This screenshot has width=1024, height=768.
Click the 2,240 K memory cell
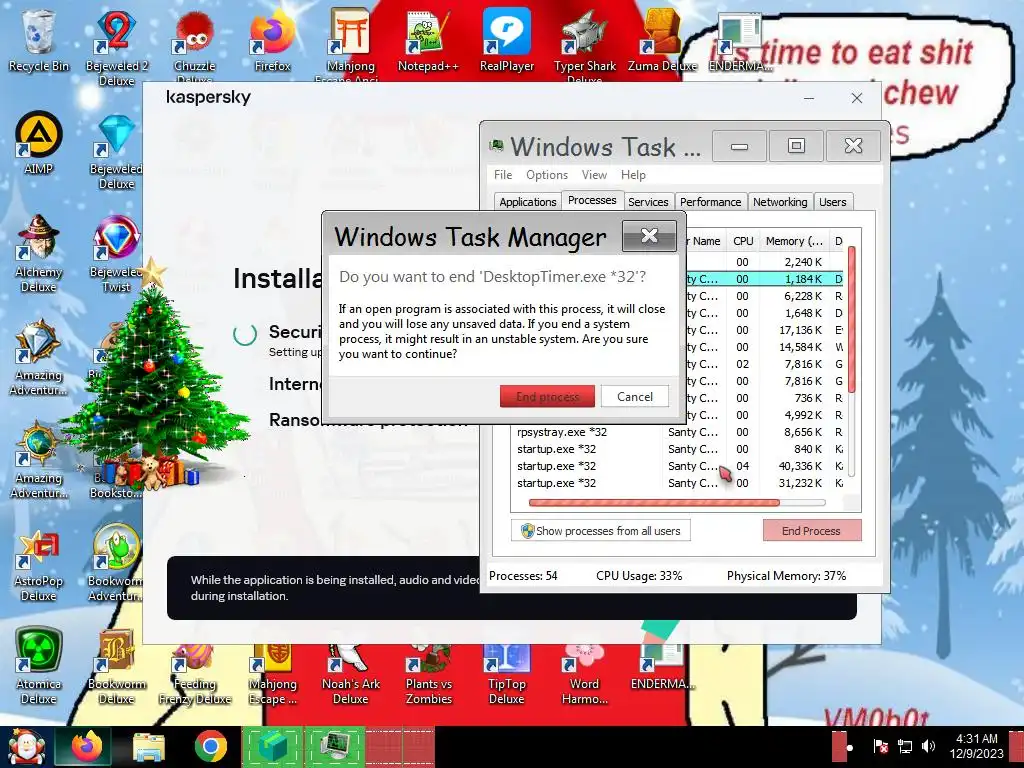pyautogui.click(x=803, y=262)
